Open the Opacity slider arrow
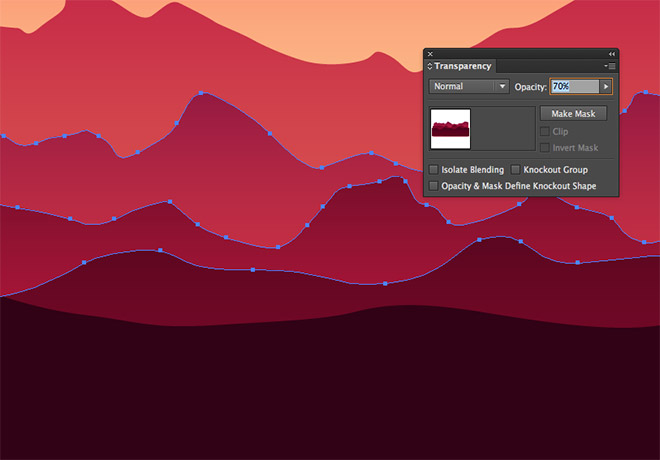Viewport: 660px width, 460px height. pyautogui.click(x=606, y=86)
